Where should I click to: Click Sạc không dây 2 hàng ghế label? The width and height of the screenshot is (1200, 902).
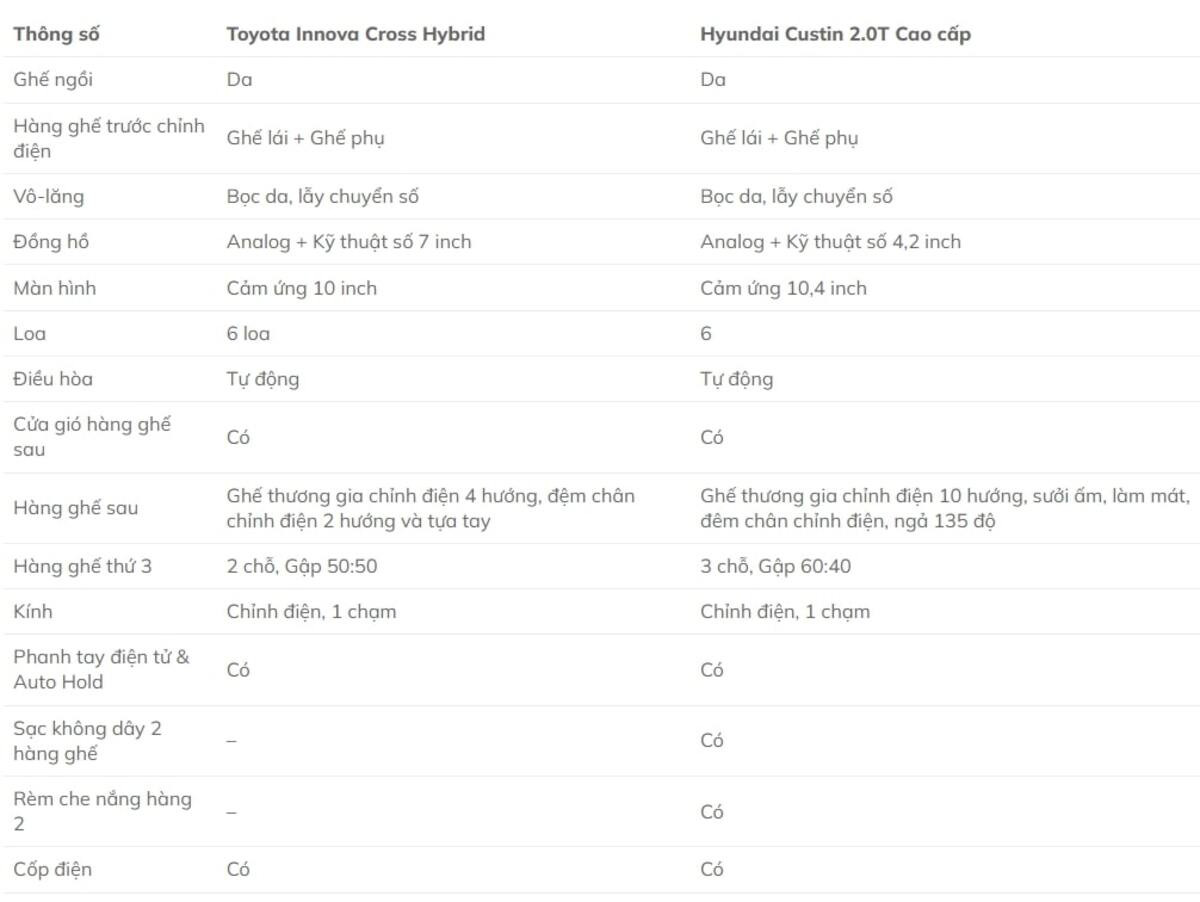coord(87,741)
